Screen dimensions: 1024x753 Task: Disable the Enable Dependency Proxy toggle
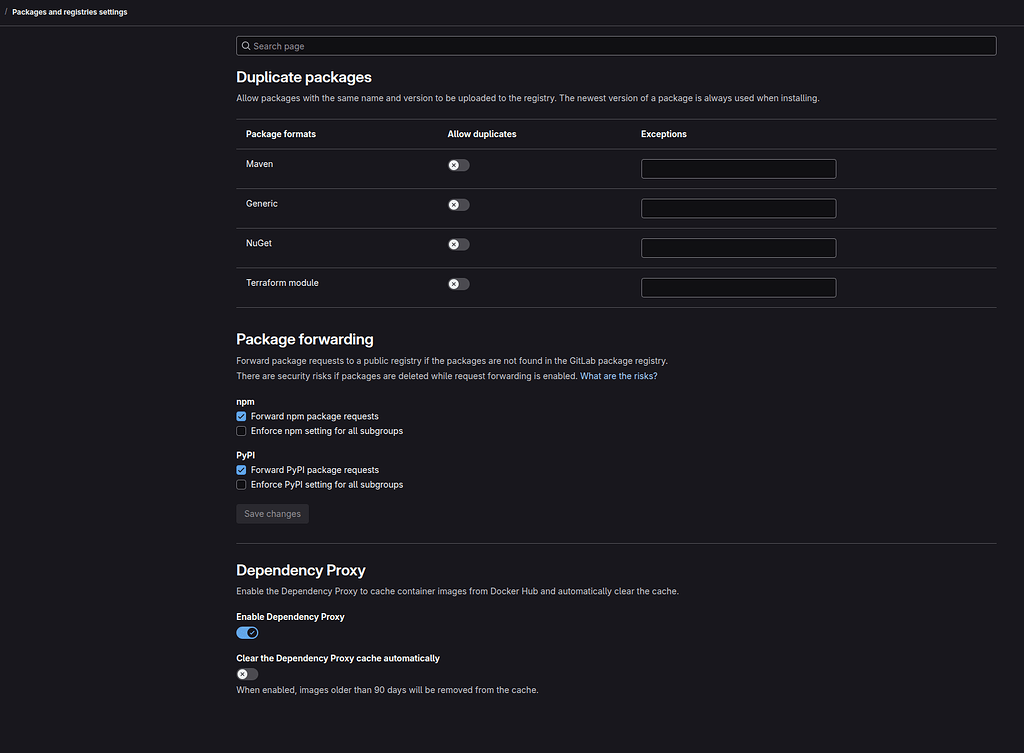[247, 632]
